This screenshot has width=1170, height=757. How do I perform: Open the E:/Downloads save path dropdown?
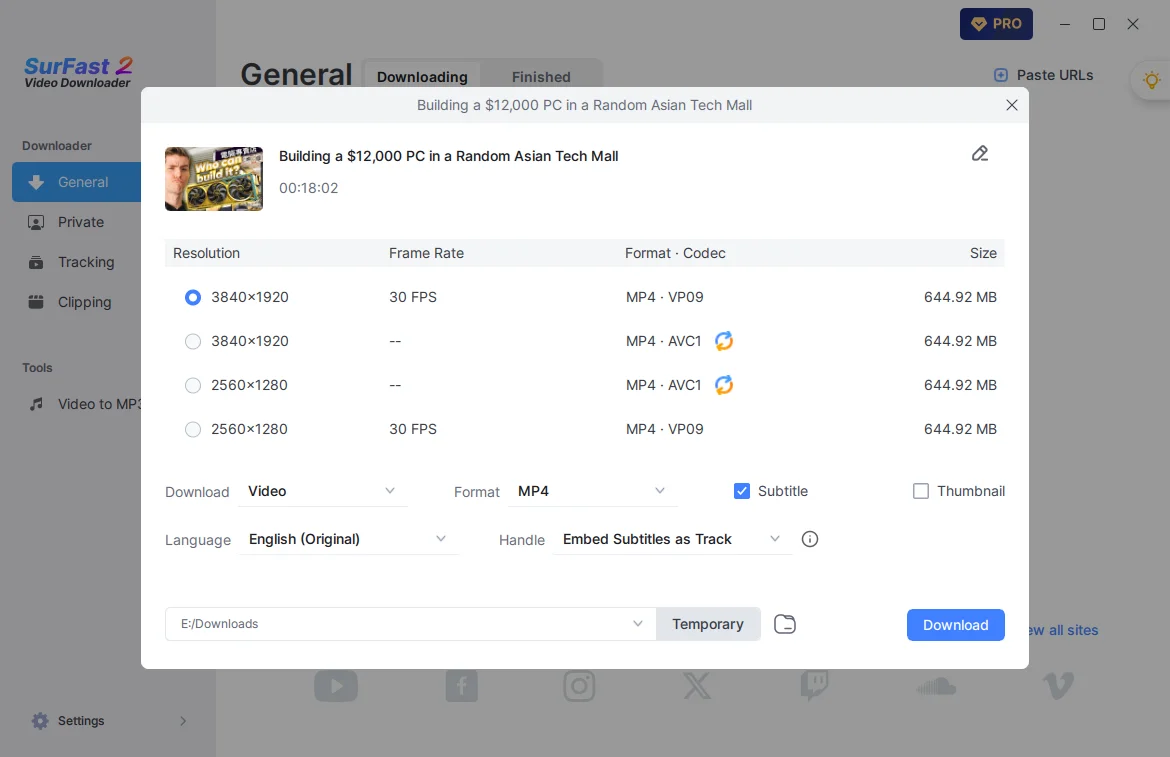click(410, 624)
